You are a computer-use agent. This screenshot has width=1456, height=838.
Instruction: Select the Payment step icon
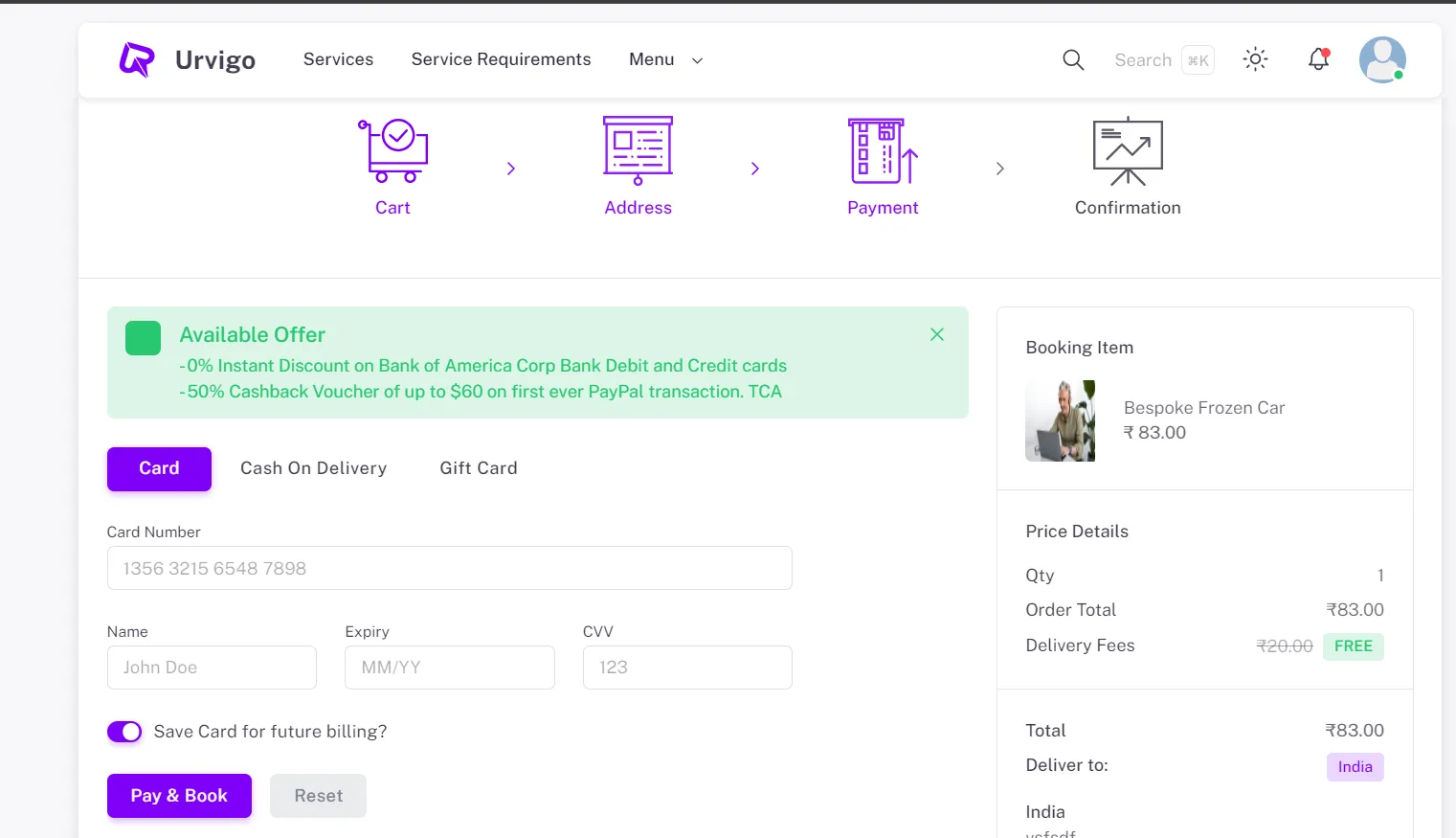(882, 151)
